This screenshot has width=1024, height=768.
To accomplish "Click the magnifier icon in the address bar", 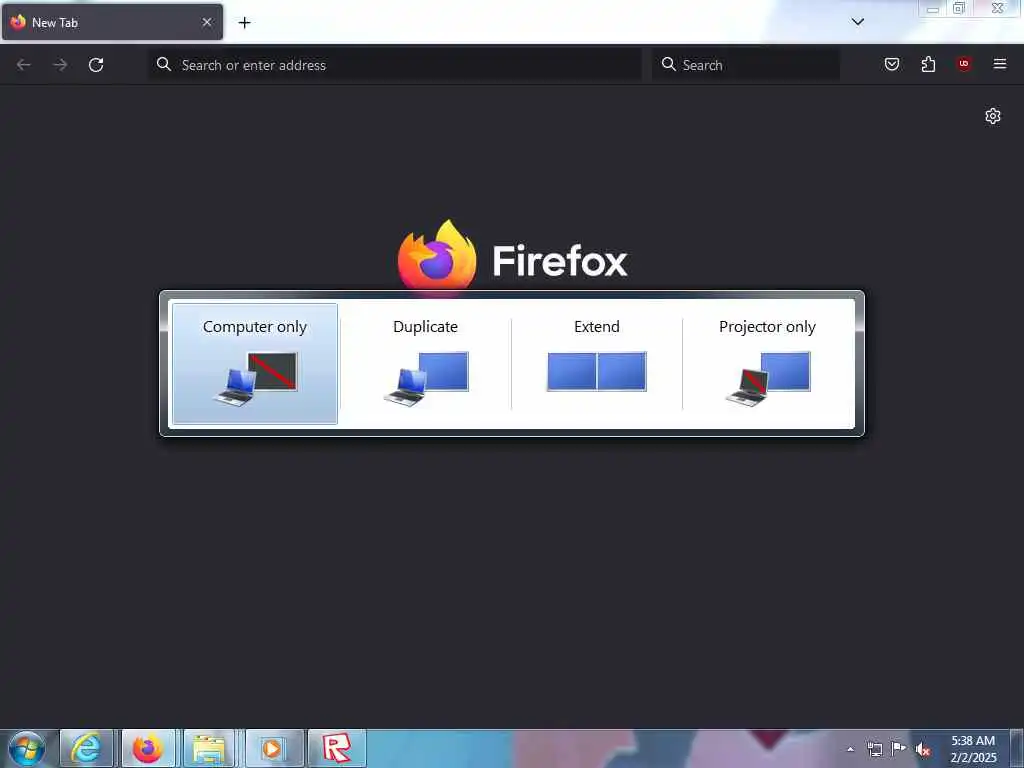I will (164, 64).
